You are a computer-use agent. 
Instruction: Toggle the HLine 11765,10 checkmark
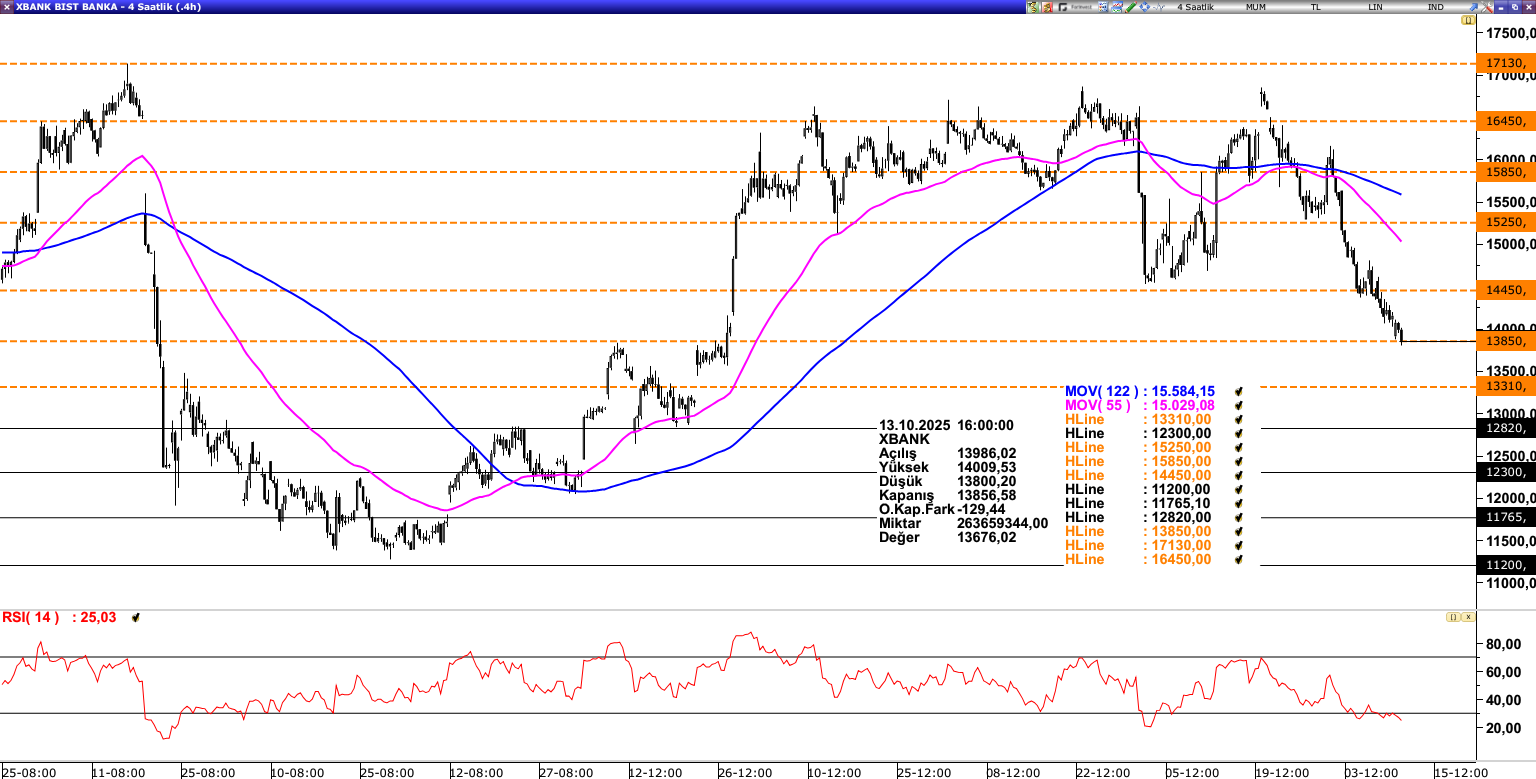[1239, 504]
